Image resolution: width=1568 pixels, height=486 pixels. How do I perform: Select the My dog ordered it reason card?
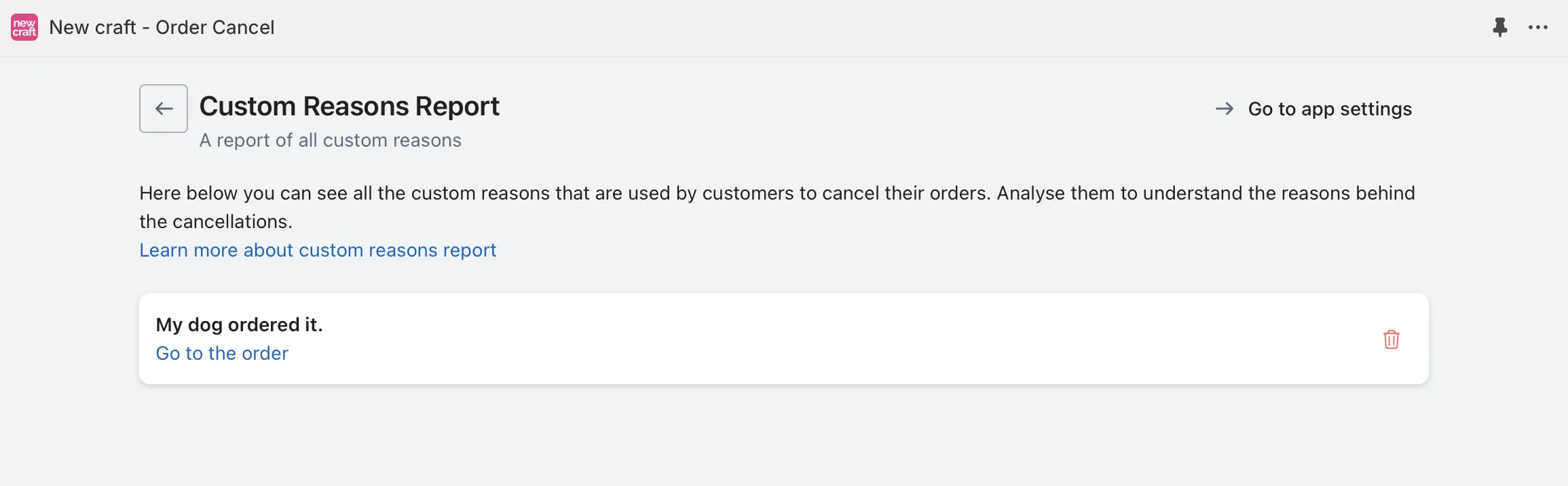pyautogui.click(x=781, y=338)
